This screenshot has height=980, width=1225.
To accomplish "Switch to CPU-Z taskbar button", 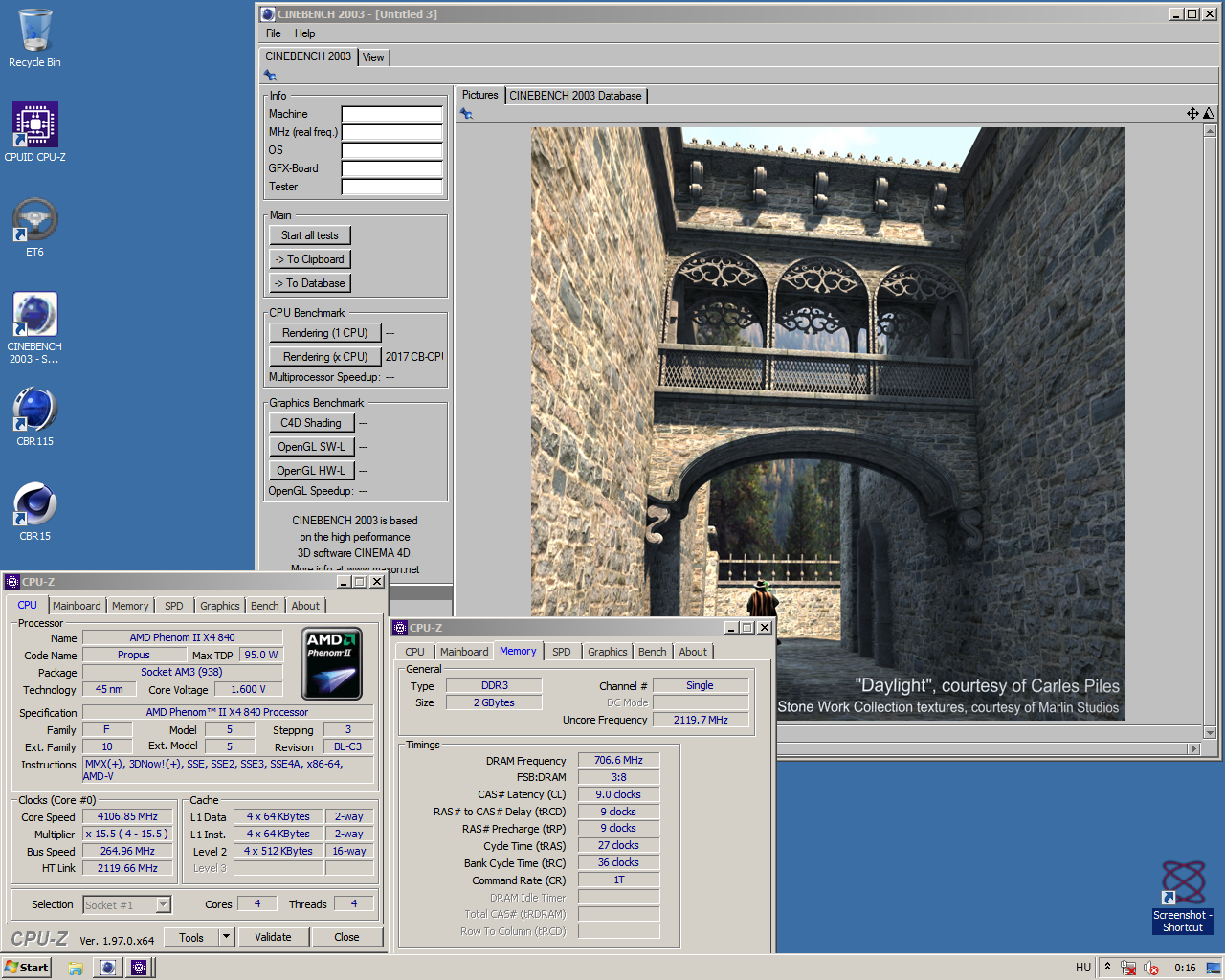I will click(x=139, y=968).
